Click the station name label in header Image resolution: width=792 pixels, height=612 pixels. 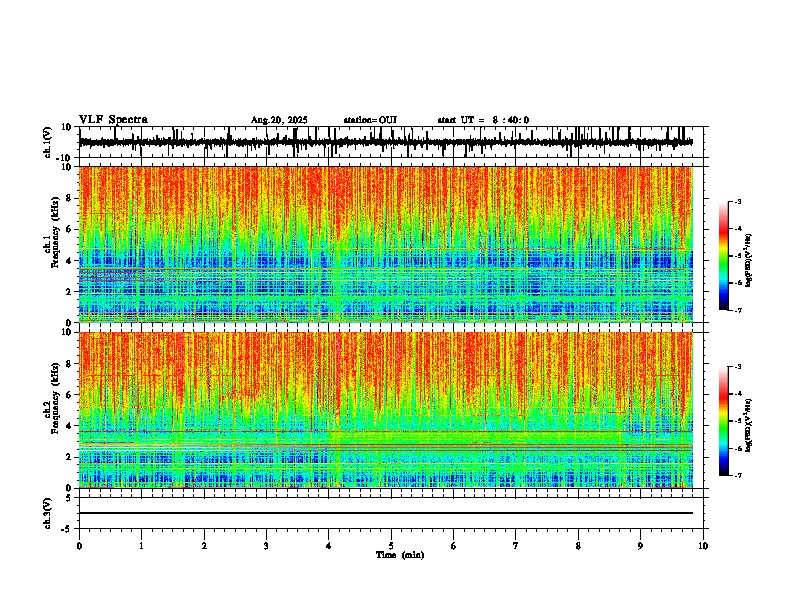click(370, 120)
